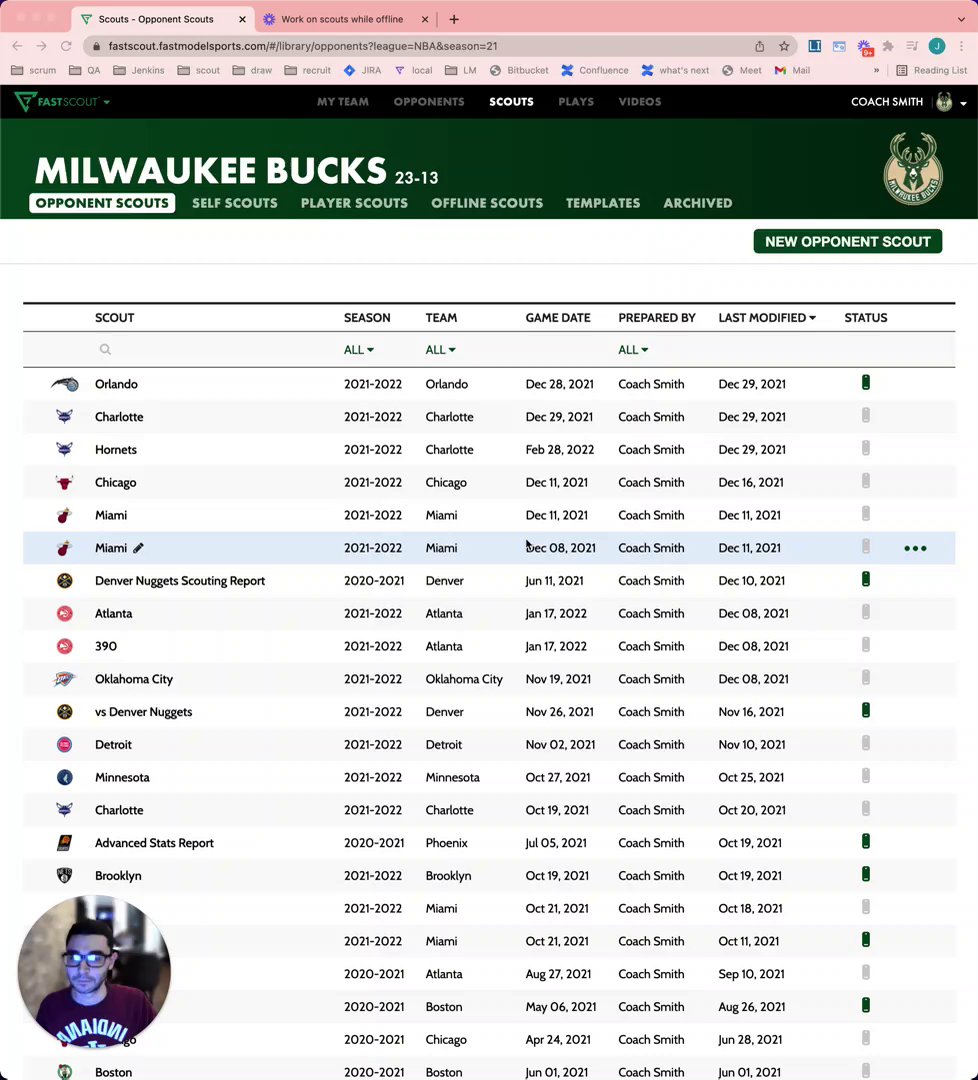This screenshot has width=978, height=1080.
Task: Open the Prepared By ALL filter dropdown
Action: coord(633,350)
